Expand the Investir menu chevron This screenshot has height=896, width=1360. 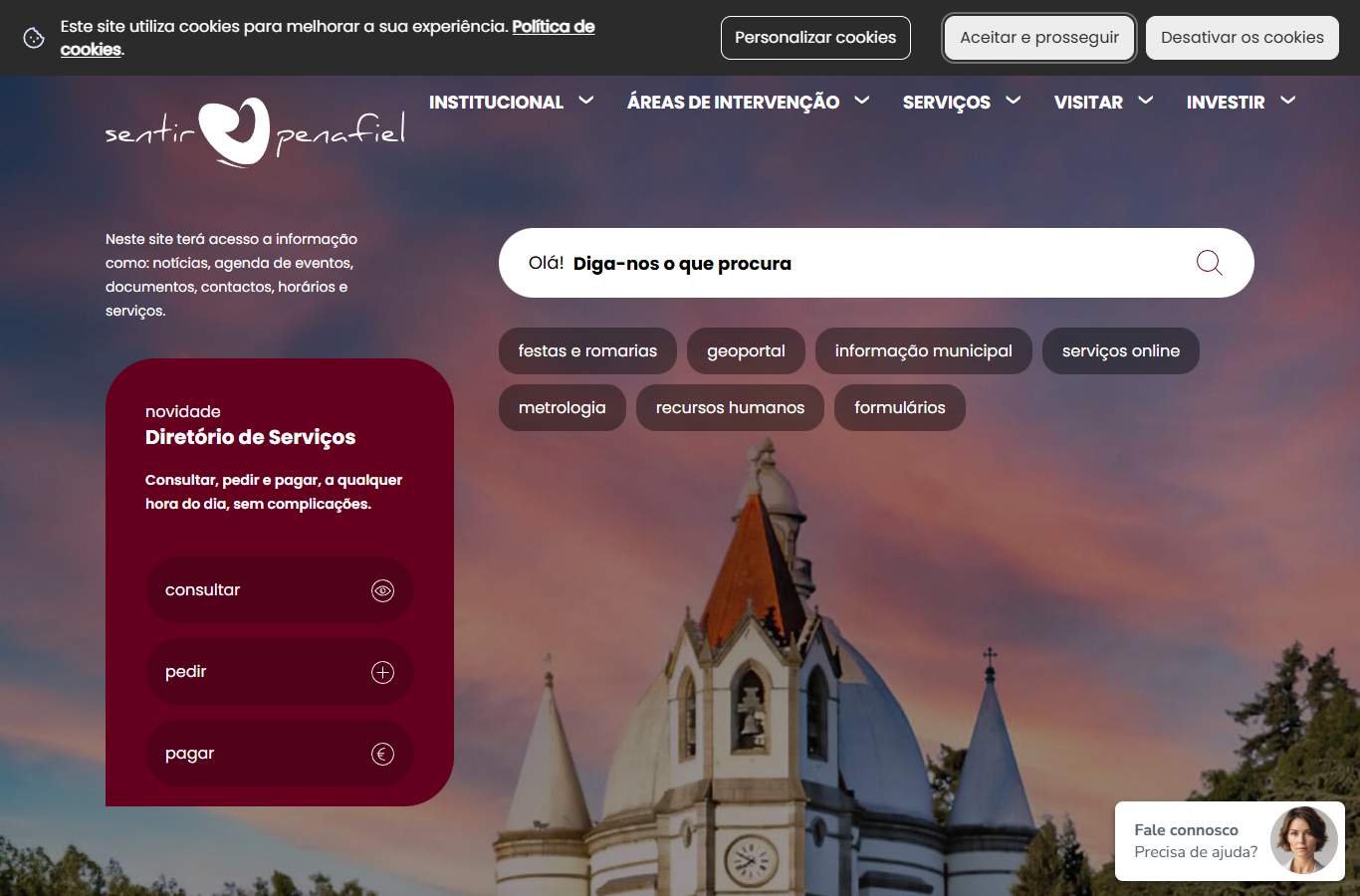tap(1288, 100)
